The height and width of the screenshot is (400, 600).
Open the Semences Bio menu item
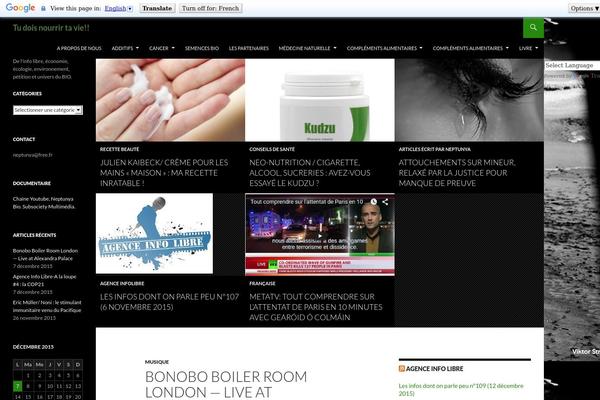pyautogui.click(x=202, y=48)
